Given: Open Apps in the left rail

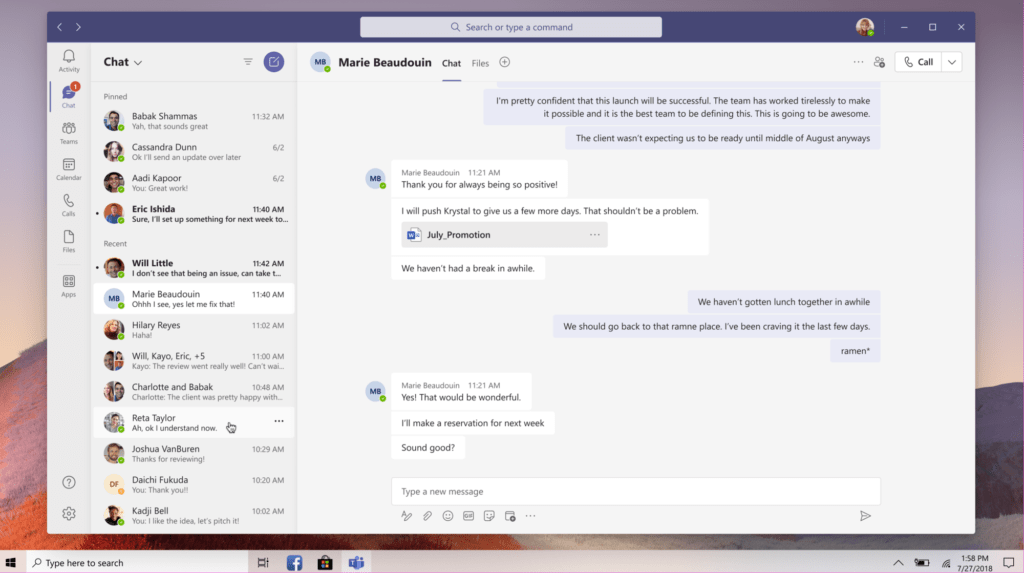Looking at the screenshot, I should pyautogui.click(x=69, y=286).
